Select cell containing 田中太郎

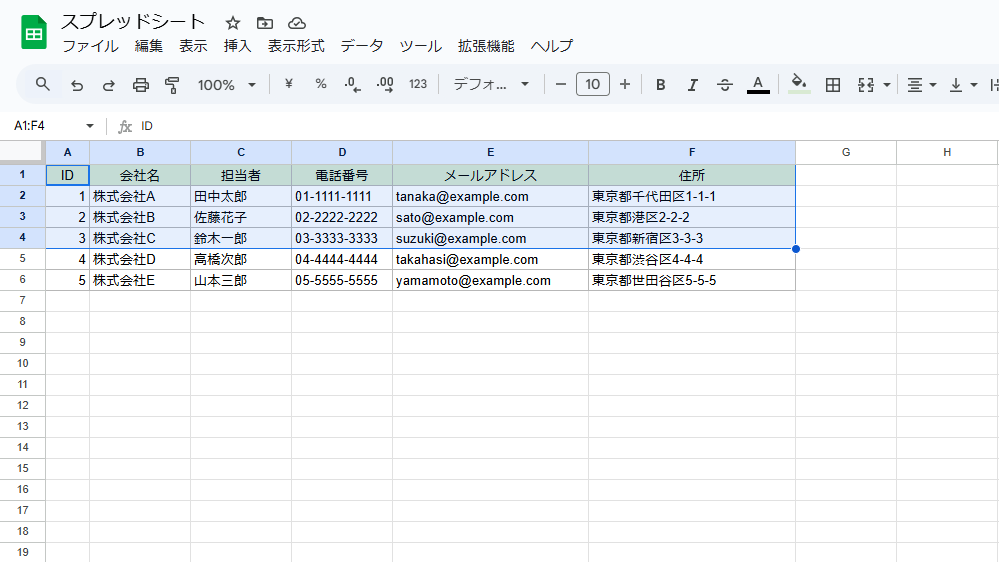[x=241, y=196]
